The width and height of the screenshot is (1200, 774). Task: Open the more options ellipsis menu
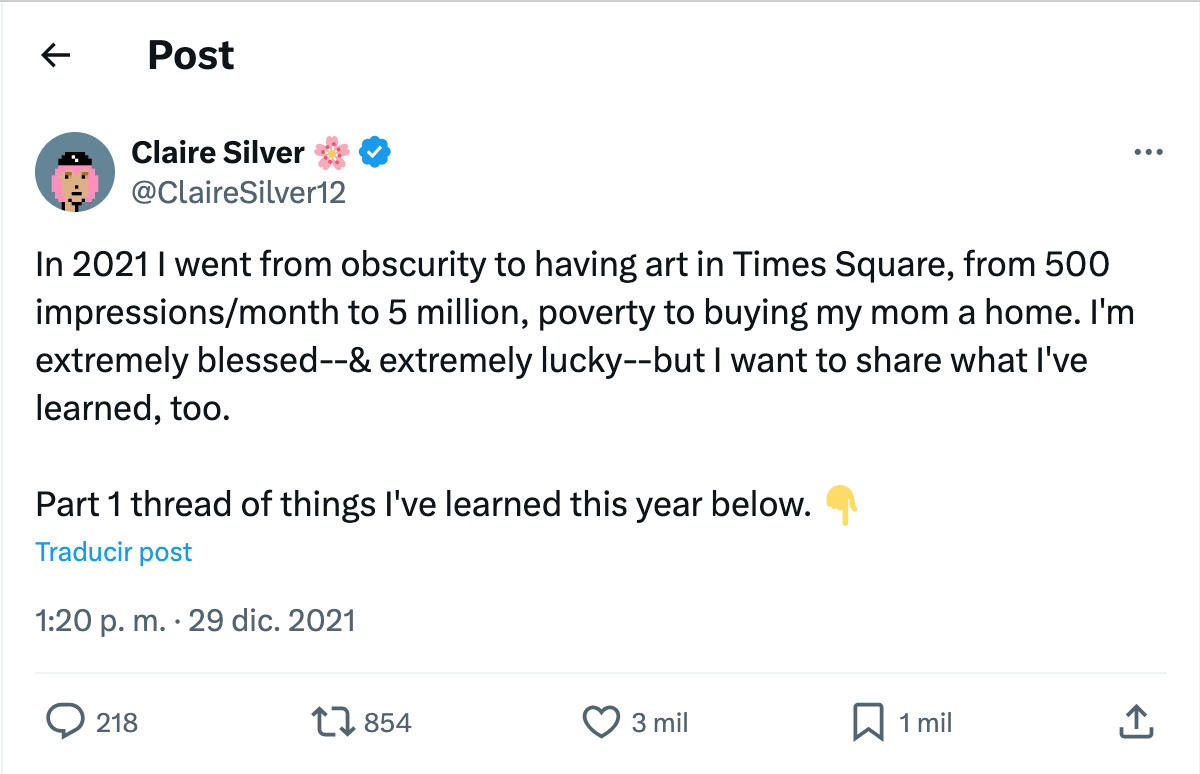1148,153
